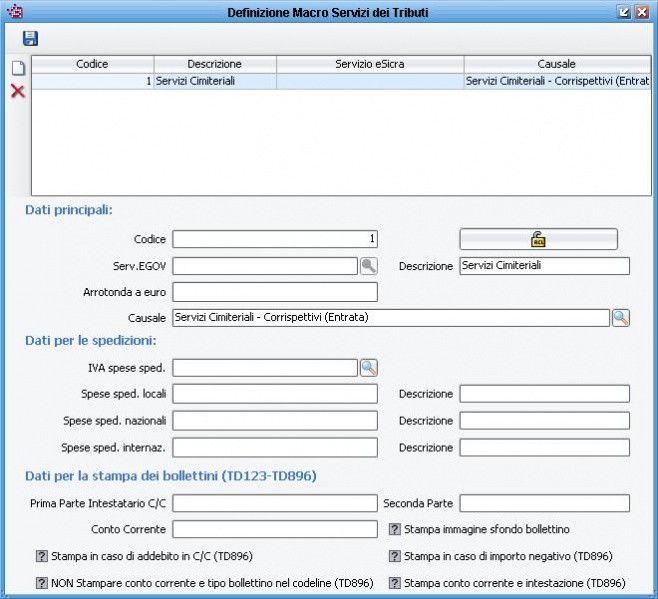Screen dimensions: 658x599
Task: Toggle Stampa immagine sfondo bollettino checkbox
Action: tap(394, 529)
